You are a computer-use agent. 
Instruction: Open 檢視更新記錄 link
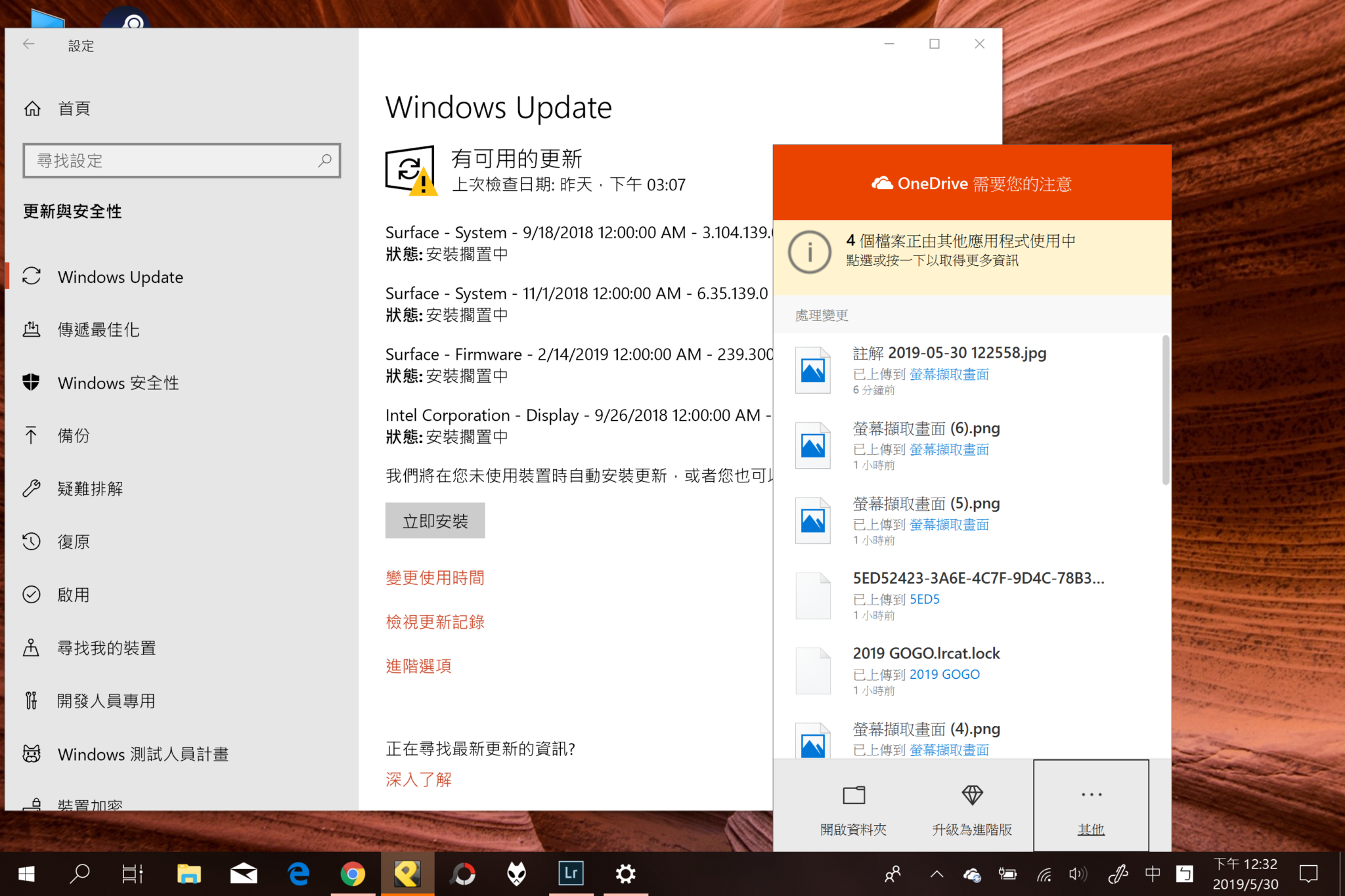click(435, 622)
